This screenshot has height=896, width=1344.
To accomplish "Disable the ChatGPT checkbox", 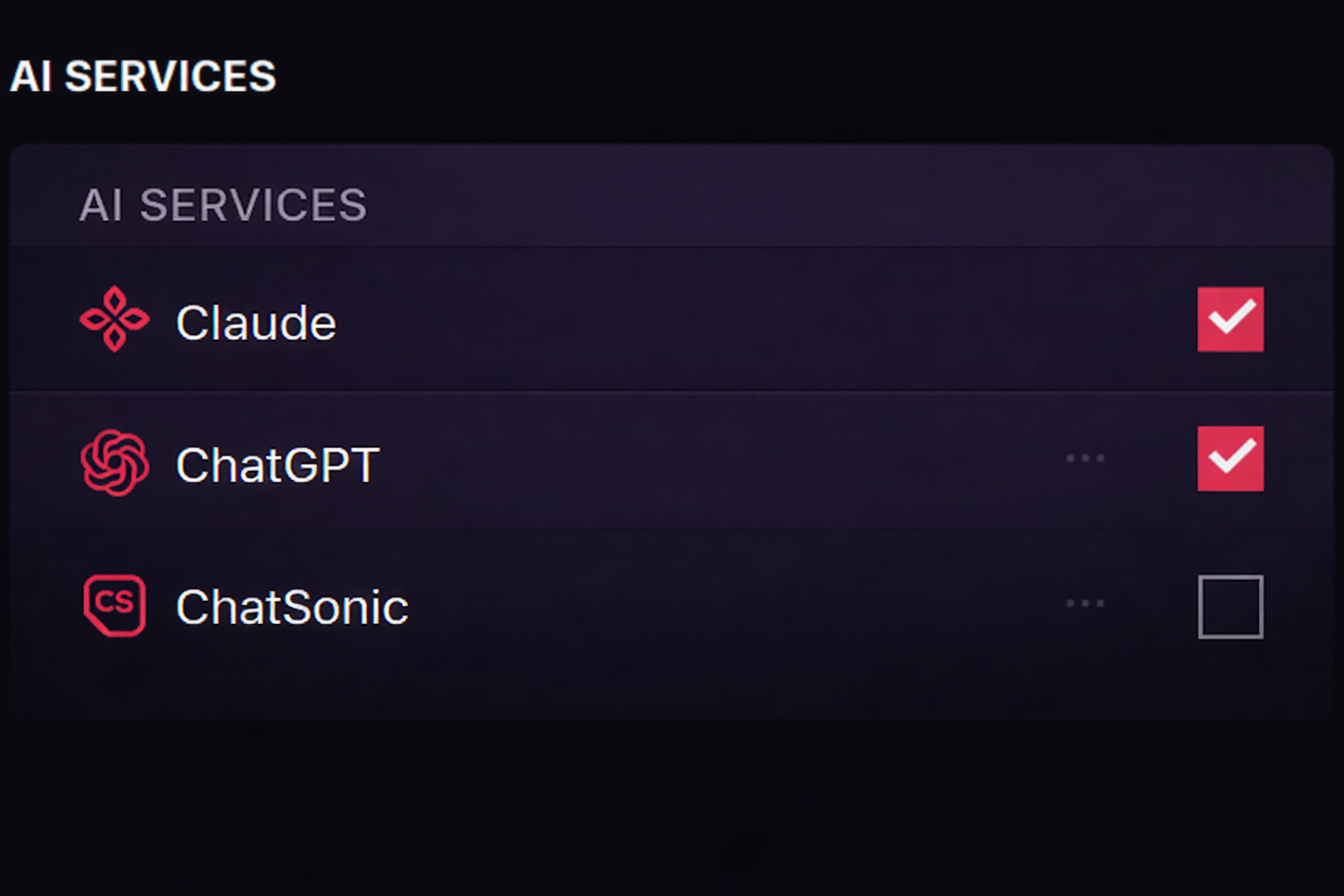I will pos(1230,458).
